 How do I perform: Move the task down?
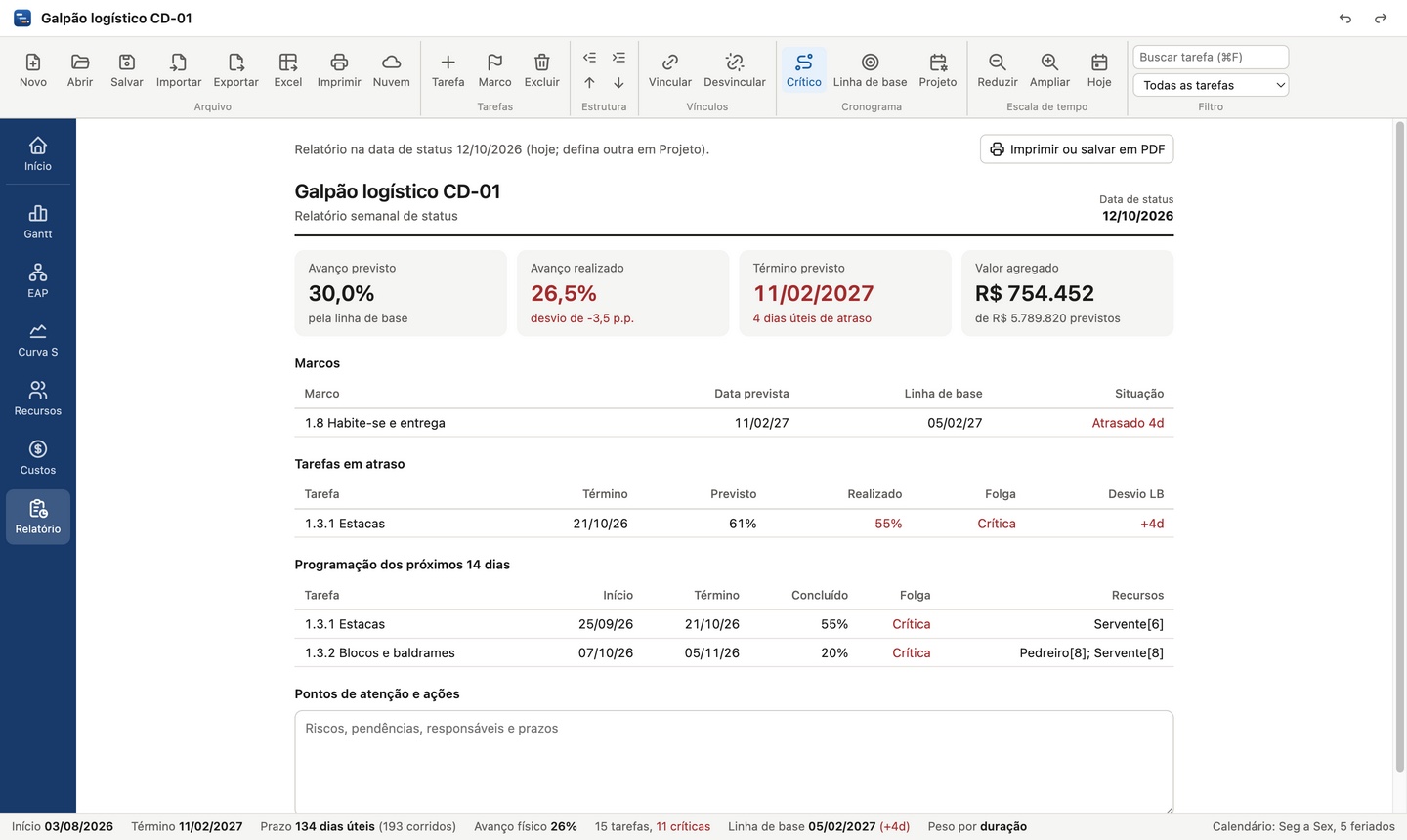pyautogui.click(x=618, y=83)
